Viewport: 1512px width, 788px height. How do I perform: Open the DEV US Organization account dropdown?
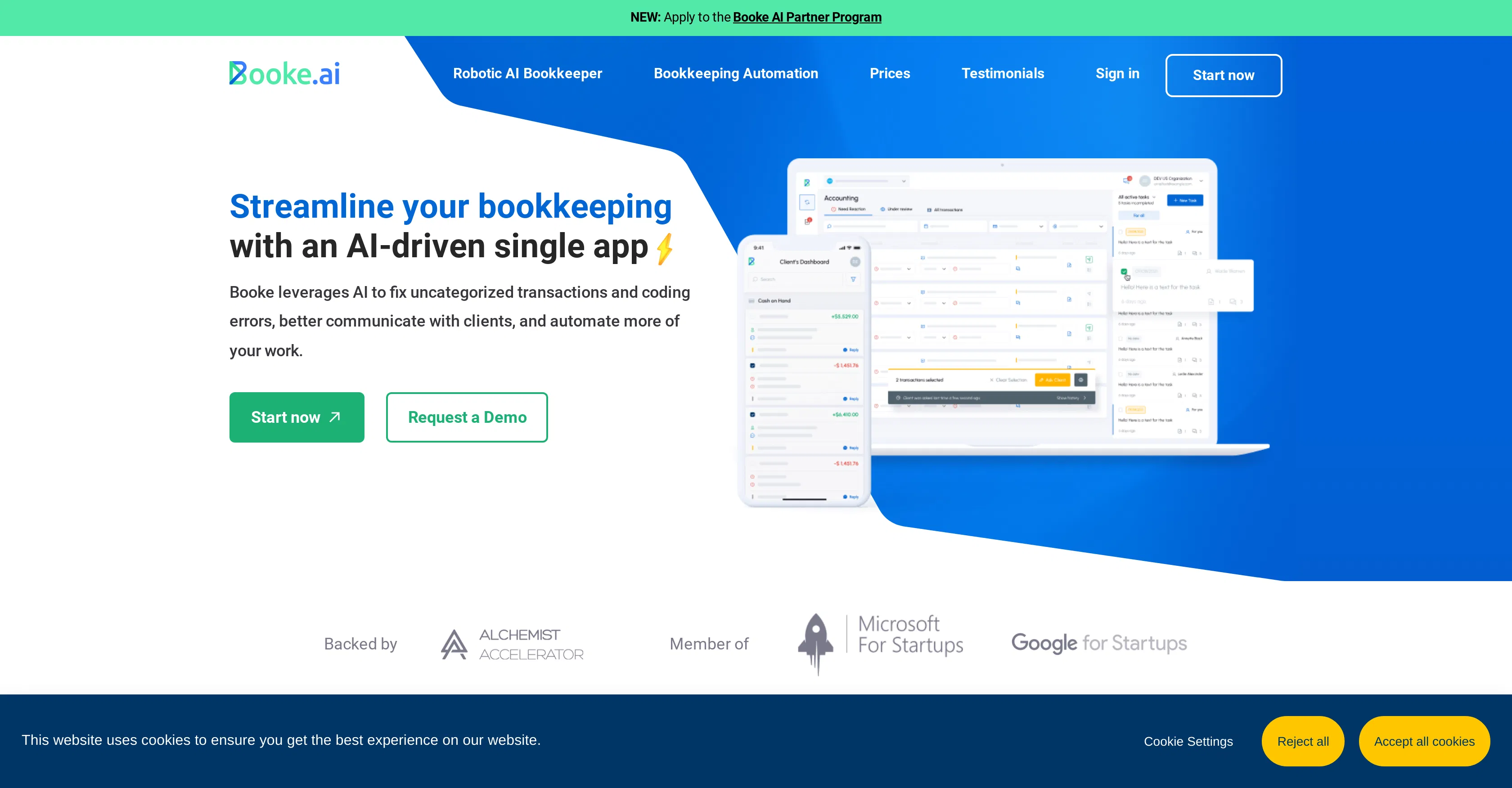click(1201, 181)
